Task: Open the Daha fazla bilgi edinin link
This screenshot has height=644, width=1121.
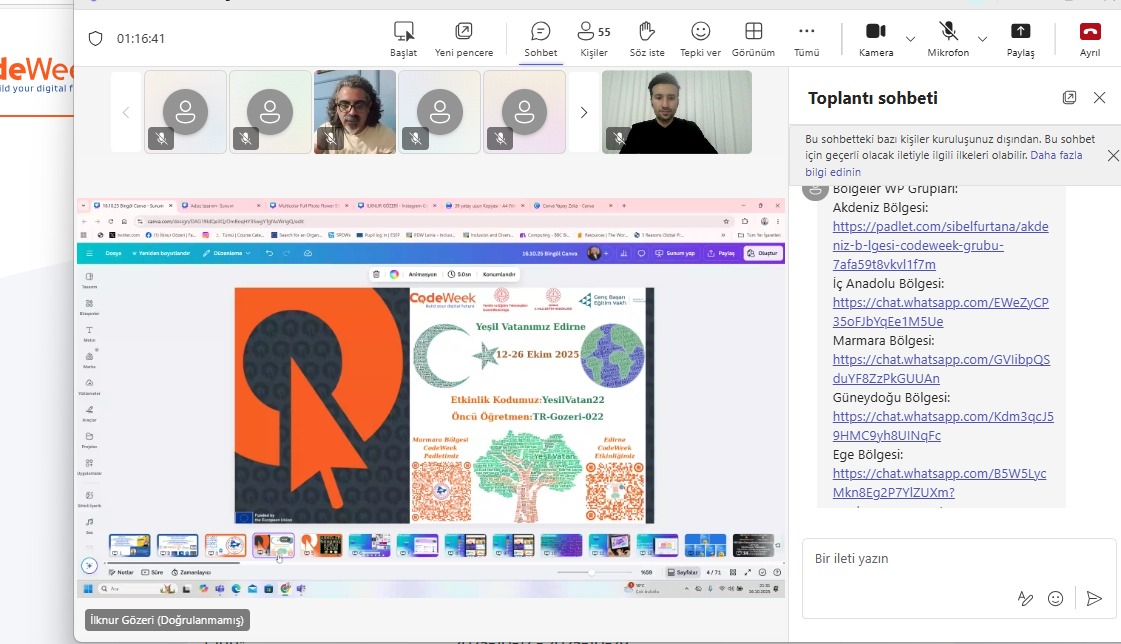Action: click(944, 164)
